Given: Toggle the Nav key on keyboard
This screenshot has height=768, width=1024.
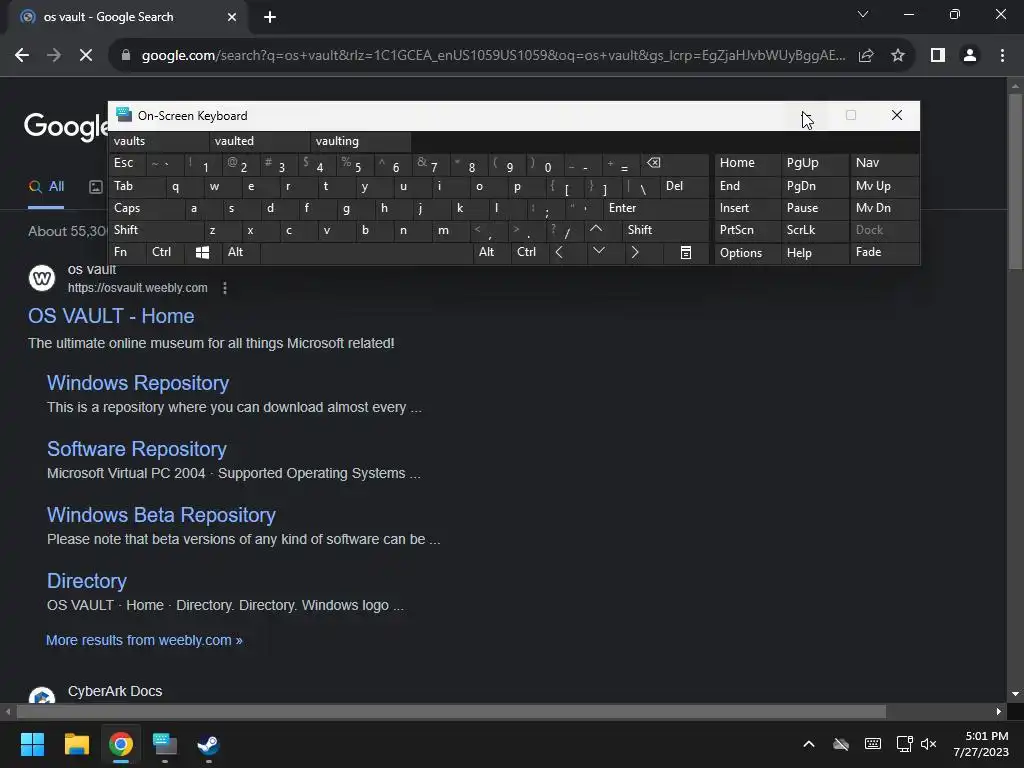Looking at the screenshot, I should 884,163.
